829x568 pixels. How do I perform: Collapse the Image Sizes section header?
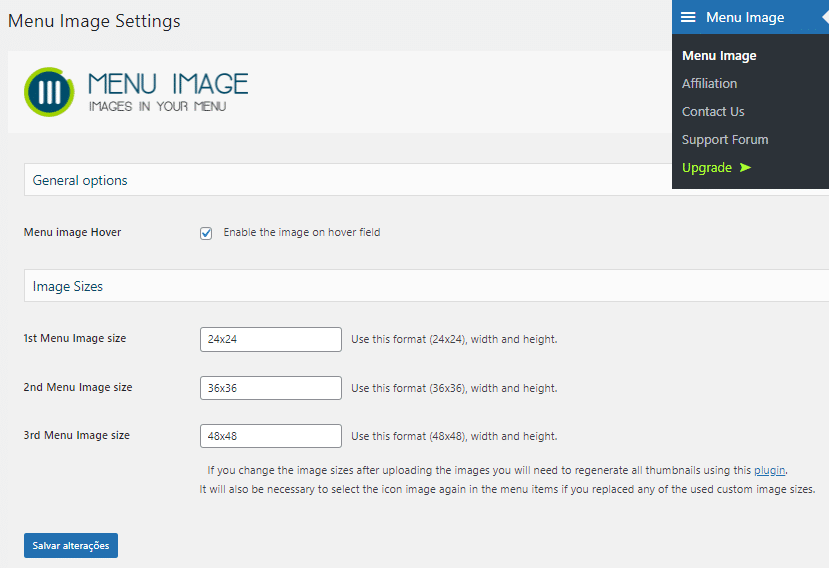pyautogui.click(x=68, y=287)
